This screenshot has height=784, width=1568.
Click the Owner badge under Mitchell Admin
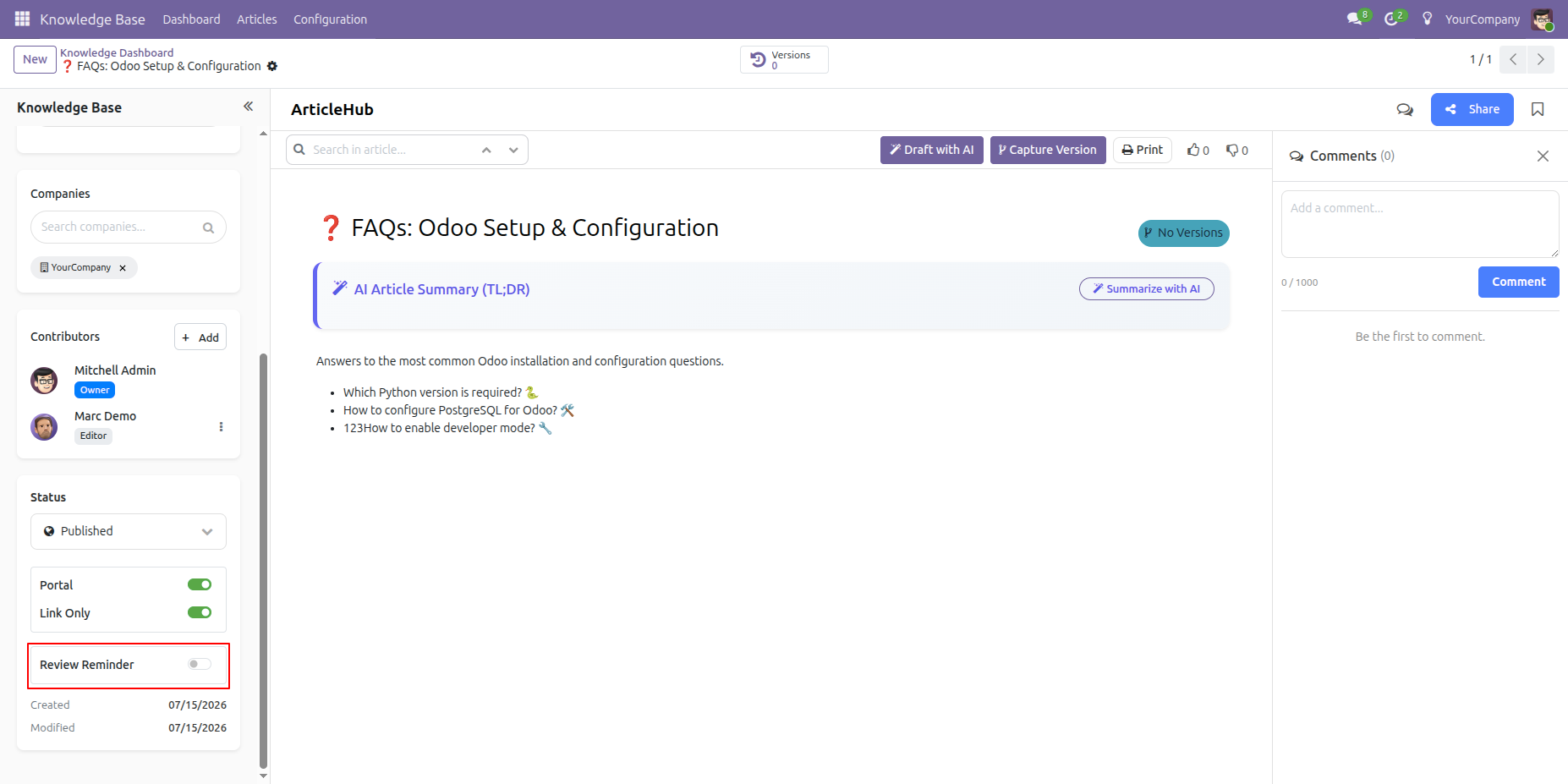95,390
